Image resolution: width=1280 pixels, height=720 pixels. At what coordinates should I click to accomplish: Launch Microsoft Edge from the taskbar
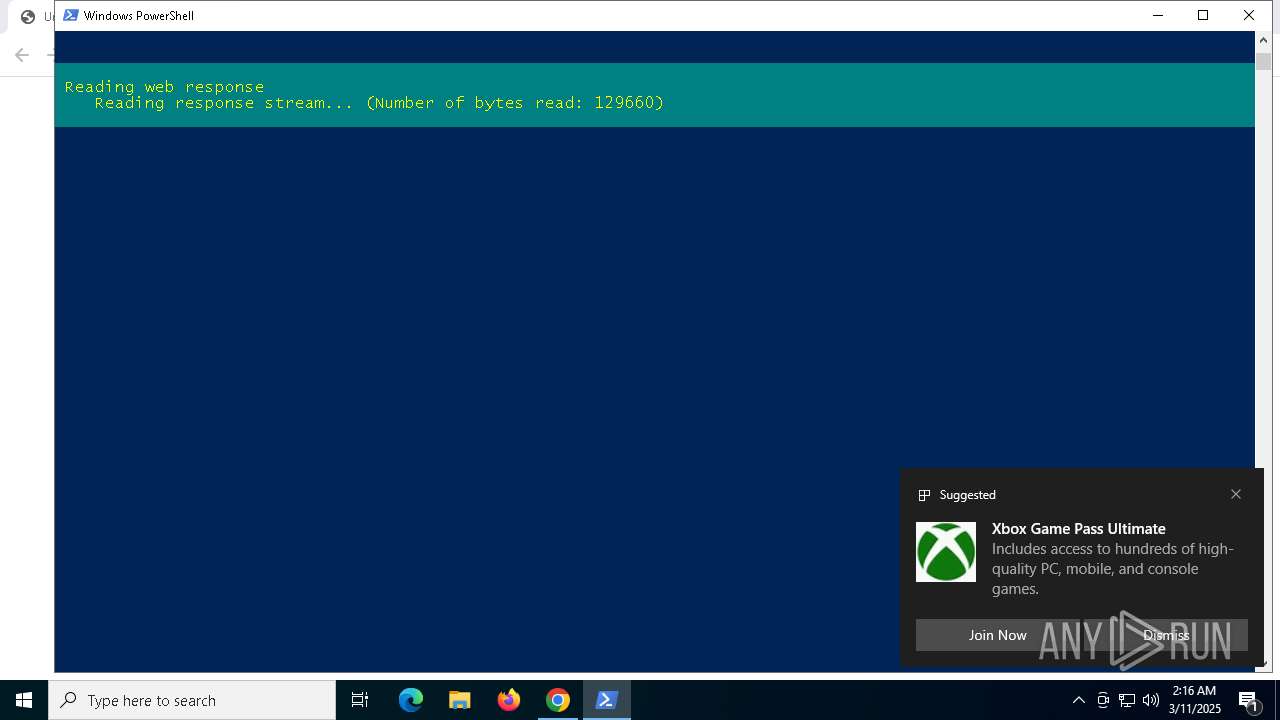[411, 700]
